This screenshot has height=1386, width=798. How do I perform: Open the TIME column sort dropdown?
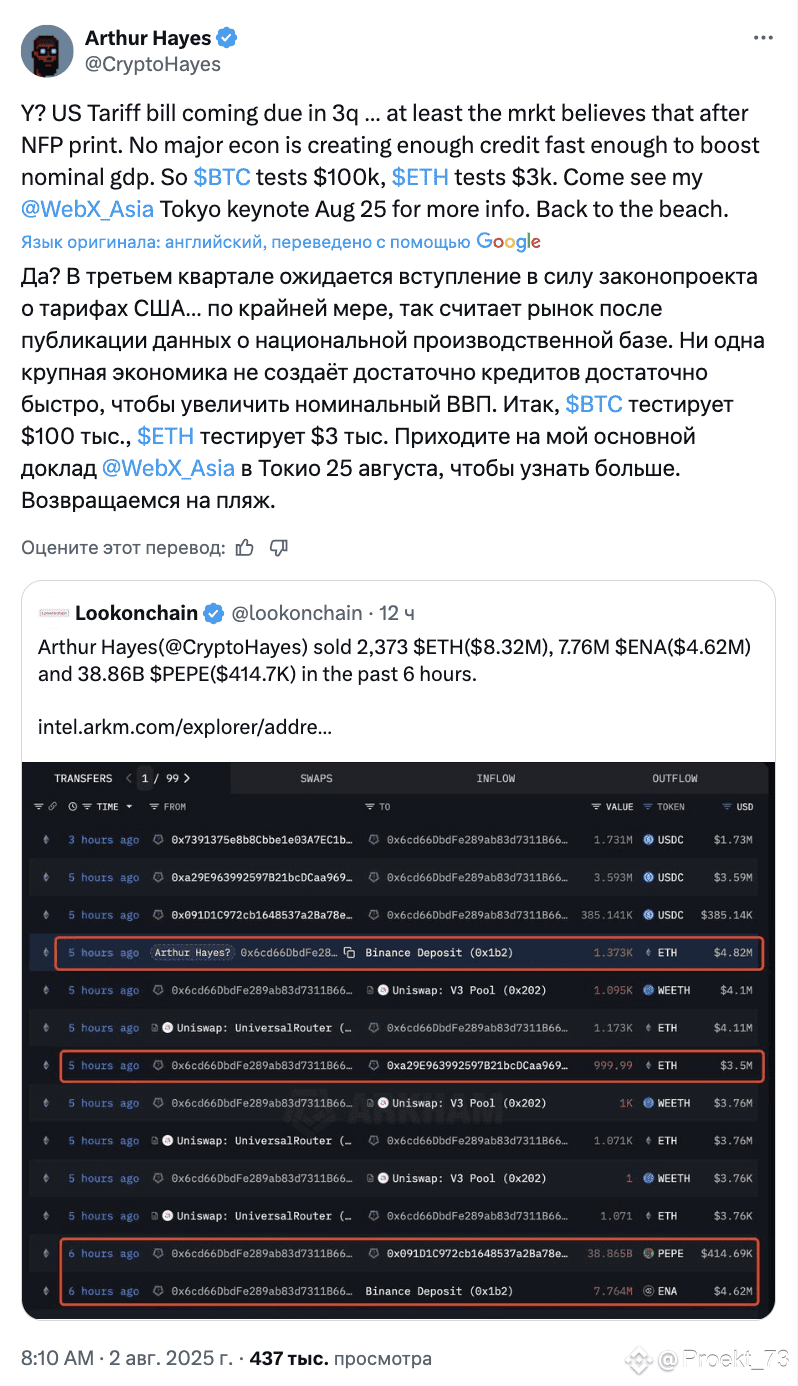pyautogui.click(x=100, y=806)
